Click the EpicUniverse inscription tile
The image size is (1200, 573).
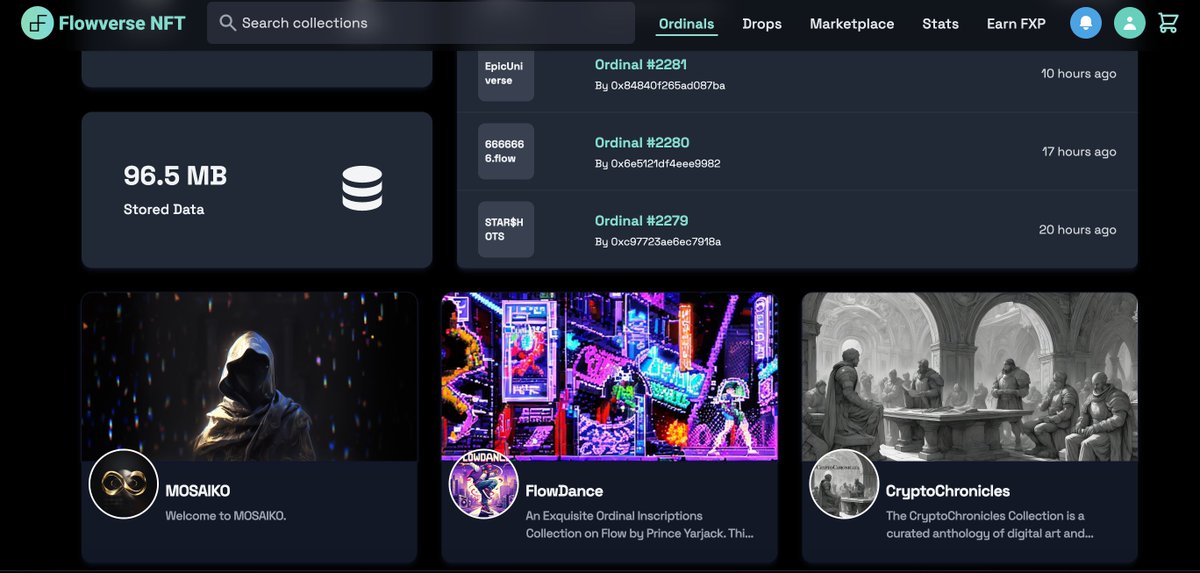click(x=506, y=73)
